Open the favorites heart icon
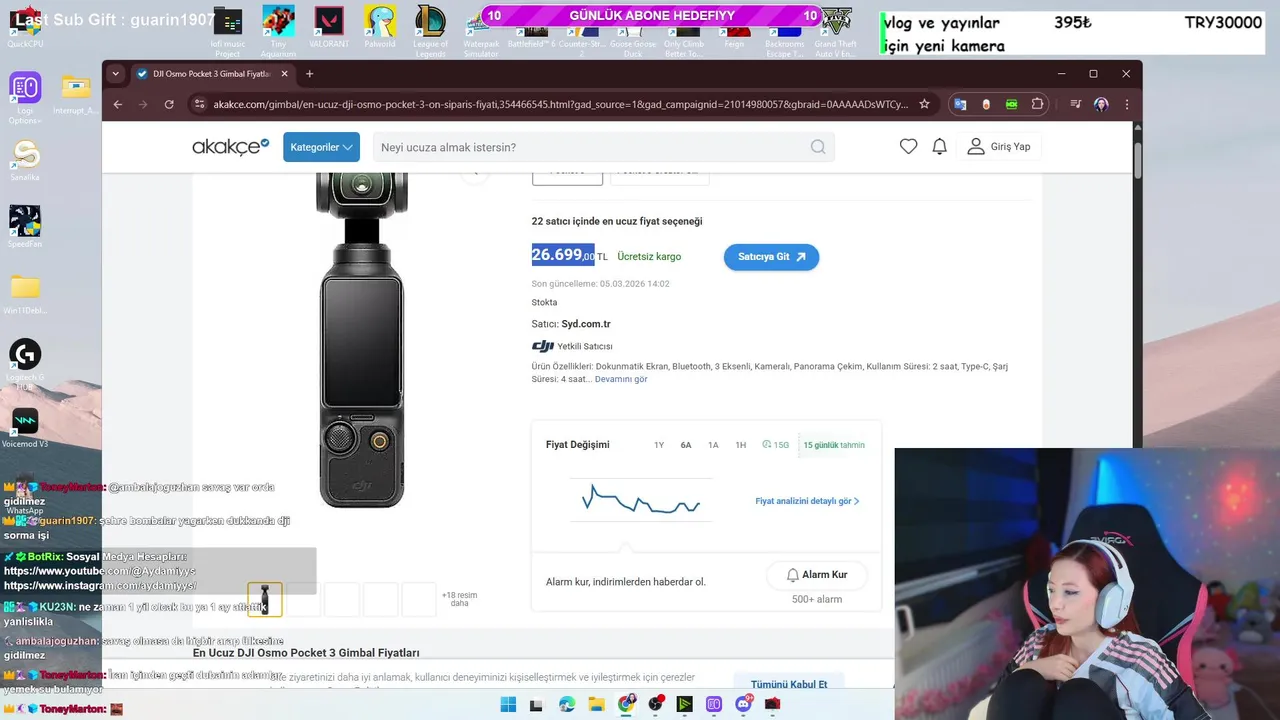 908,147
